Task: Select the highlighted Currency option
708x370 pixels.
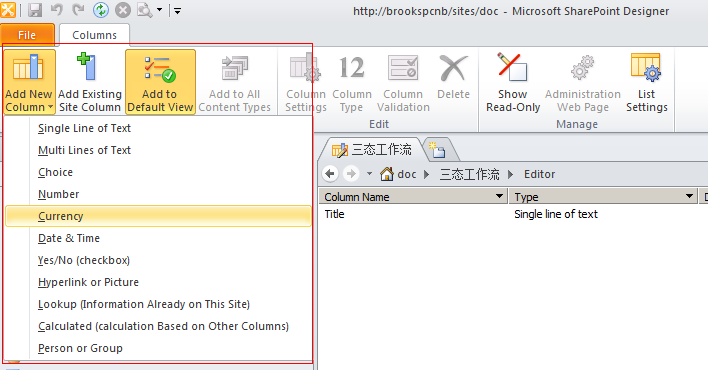Action: (x=158, y=216)
